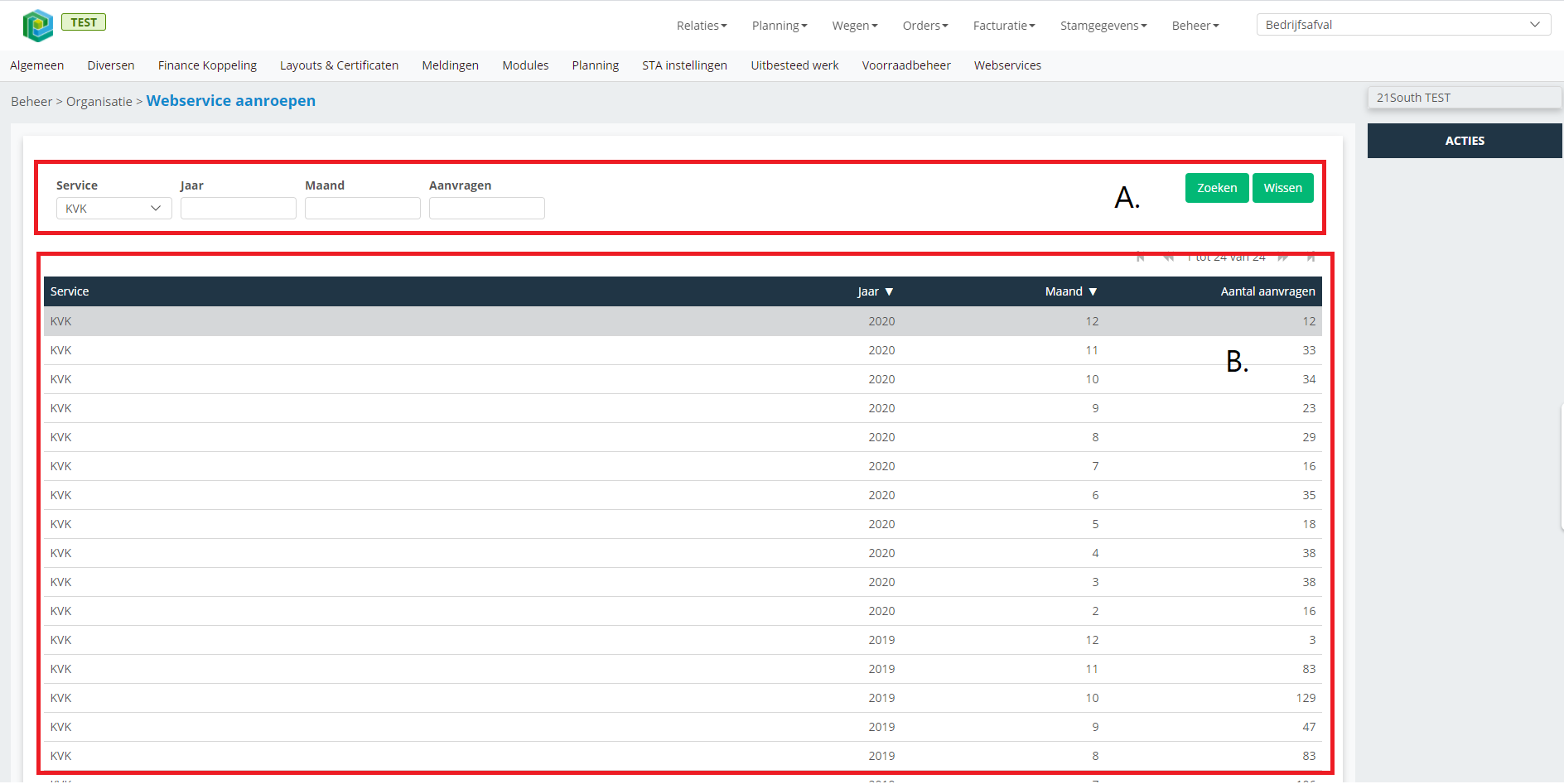Select the 2020 month 4 row
This screenshot has height=784, width=1564.
pos(683,553)
